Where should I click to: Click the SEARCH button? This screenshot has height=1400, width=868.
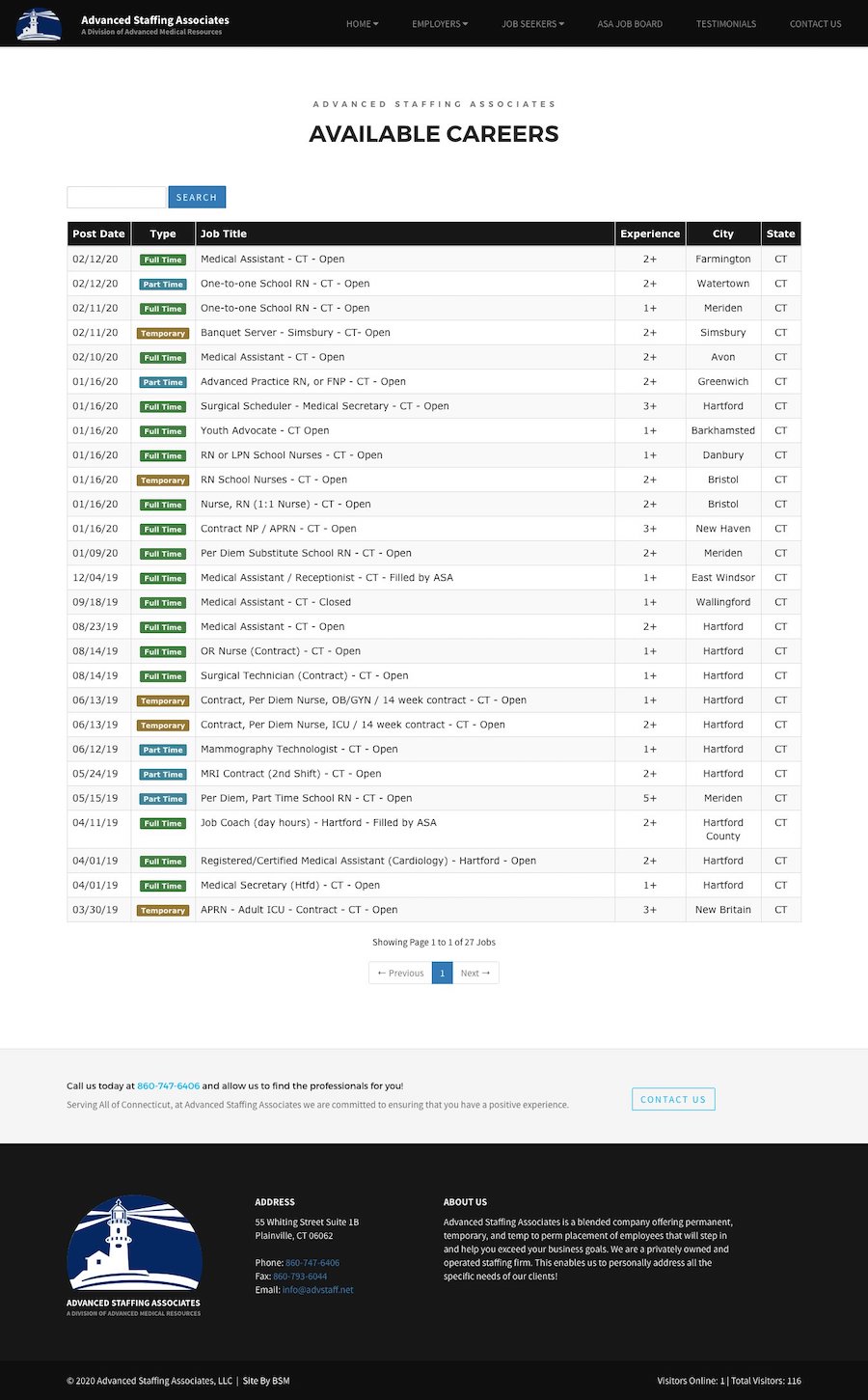coord(197,197)
